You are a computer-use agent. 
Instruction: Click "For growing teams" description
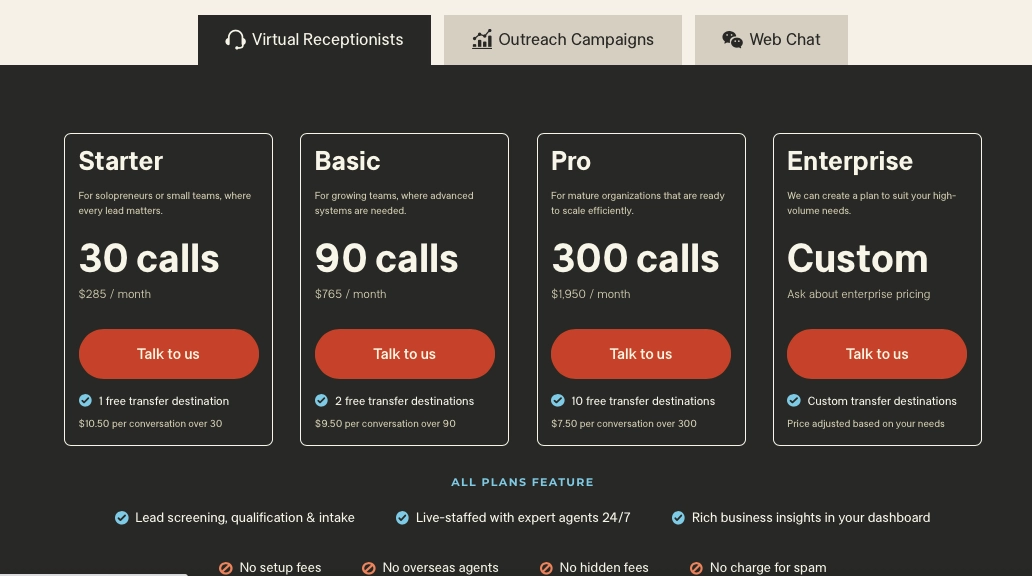click(x=394, y=203)
